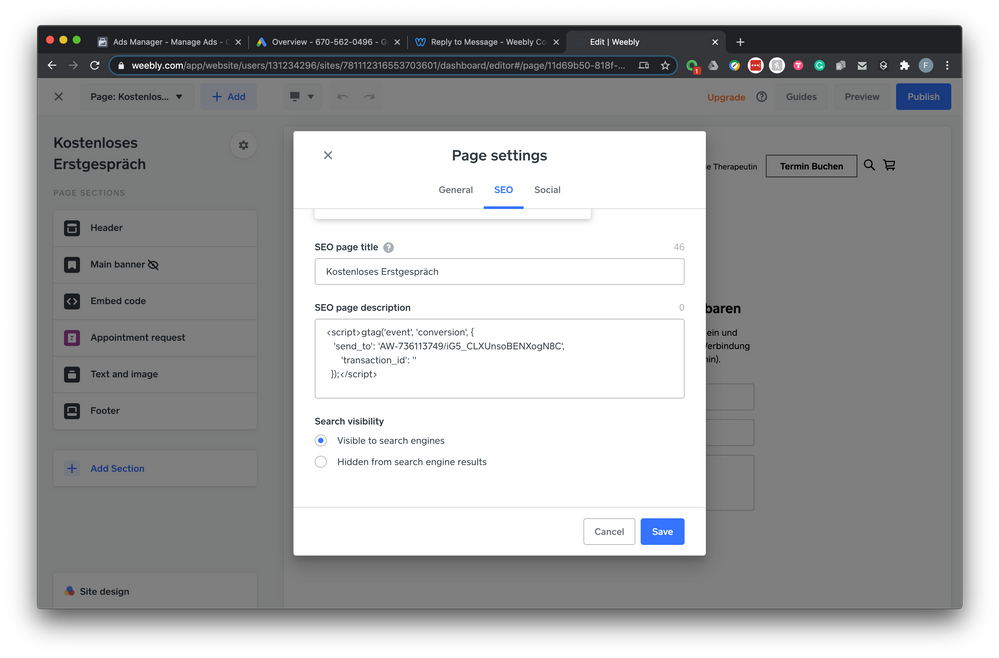Open the Page: Kostenlos... dropdown
Viewport: 999px width, 658px height.
pos(137,97)
